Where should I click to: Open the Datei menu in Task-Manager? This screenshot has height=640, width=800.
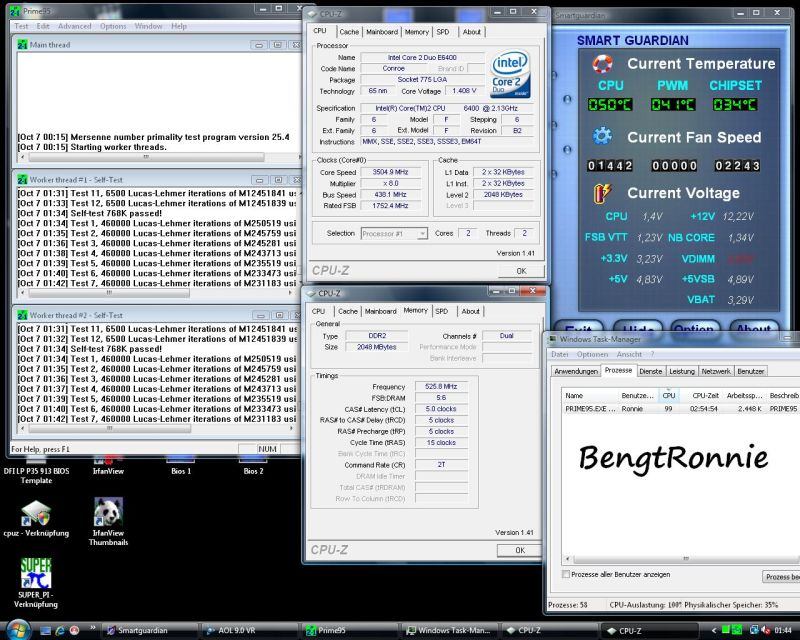coord(560,354)
